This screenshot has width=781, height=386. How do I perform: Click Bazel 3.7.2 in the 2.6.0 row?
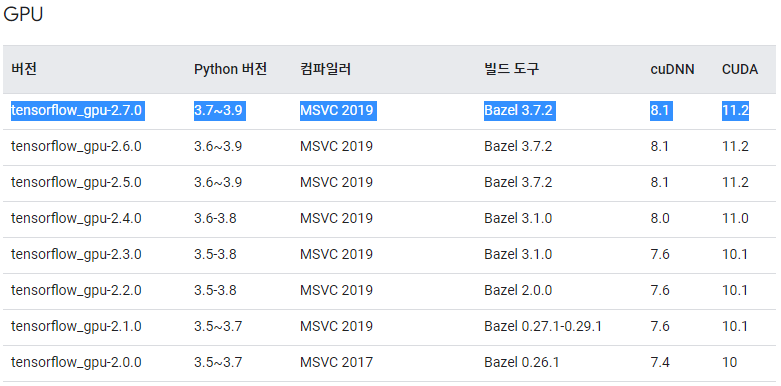click(518, 147)
